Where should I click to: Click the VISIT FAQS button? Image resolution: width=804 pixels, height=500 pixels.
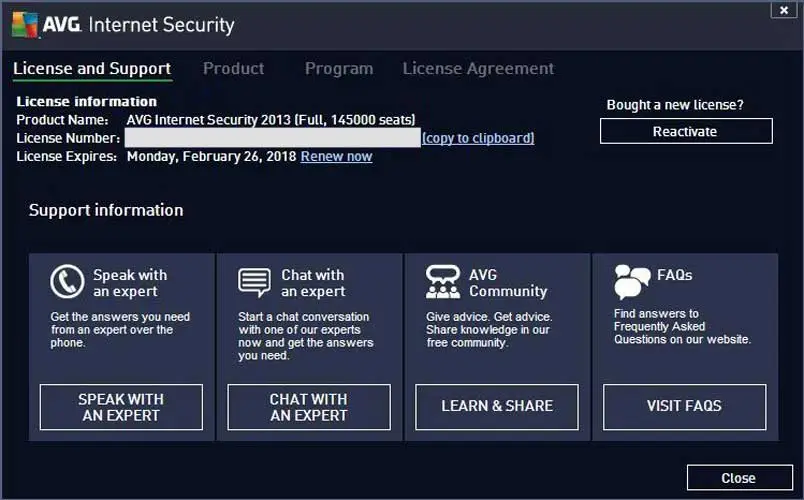(685, 407)
